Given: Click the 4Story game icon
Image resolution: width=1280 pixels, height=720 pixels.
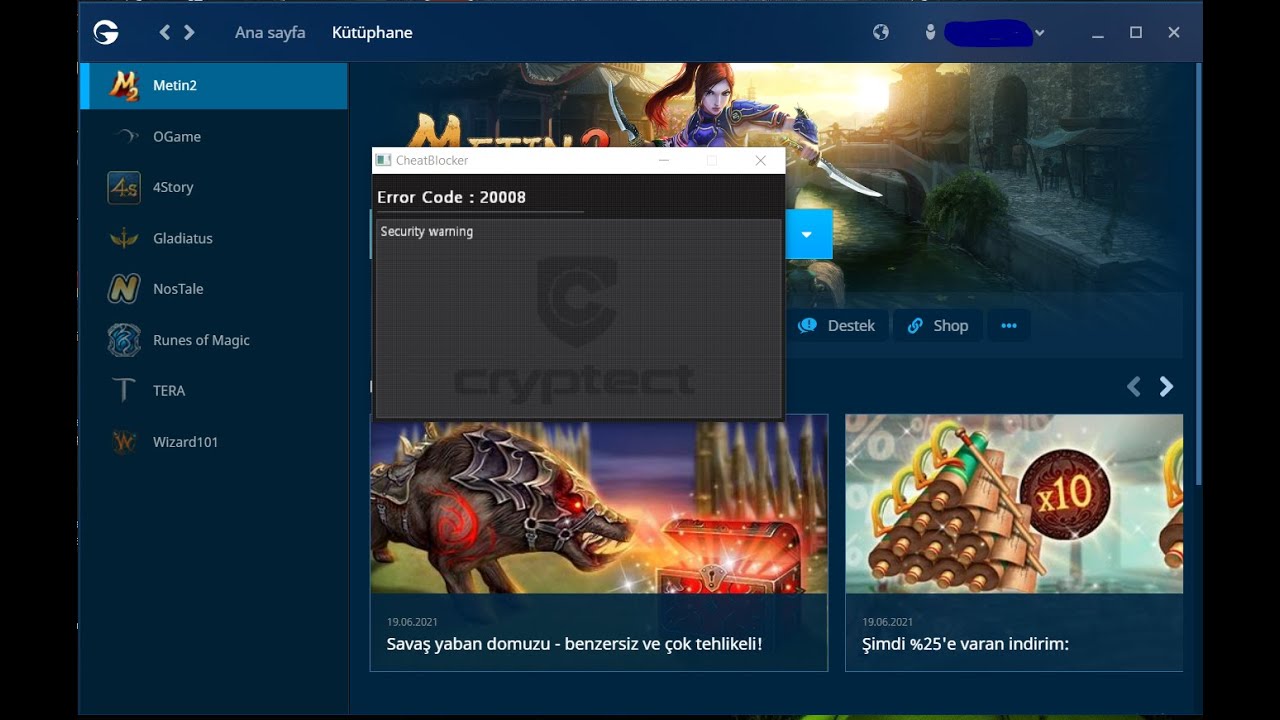Looking at the screenshot, I should pyautogui.click(x=124, y=187).
